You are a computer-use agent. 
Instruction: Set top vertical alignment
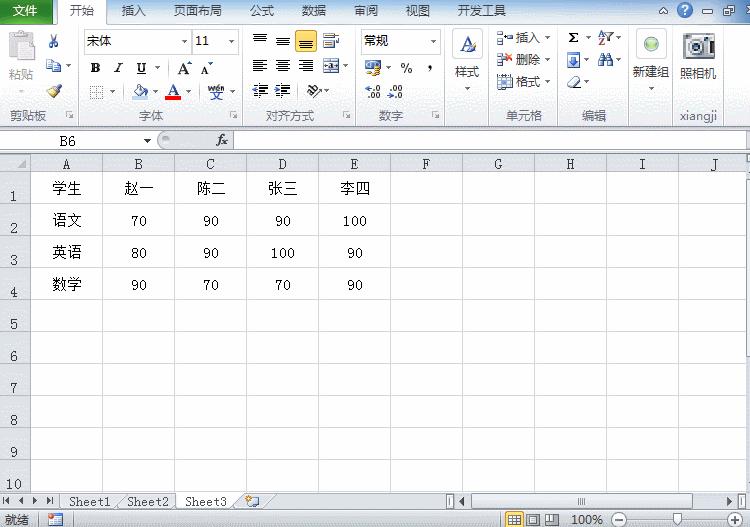[260, 40]
